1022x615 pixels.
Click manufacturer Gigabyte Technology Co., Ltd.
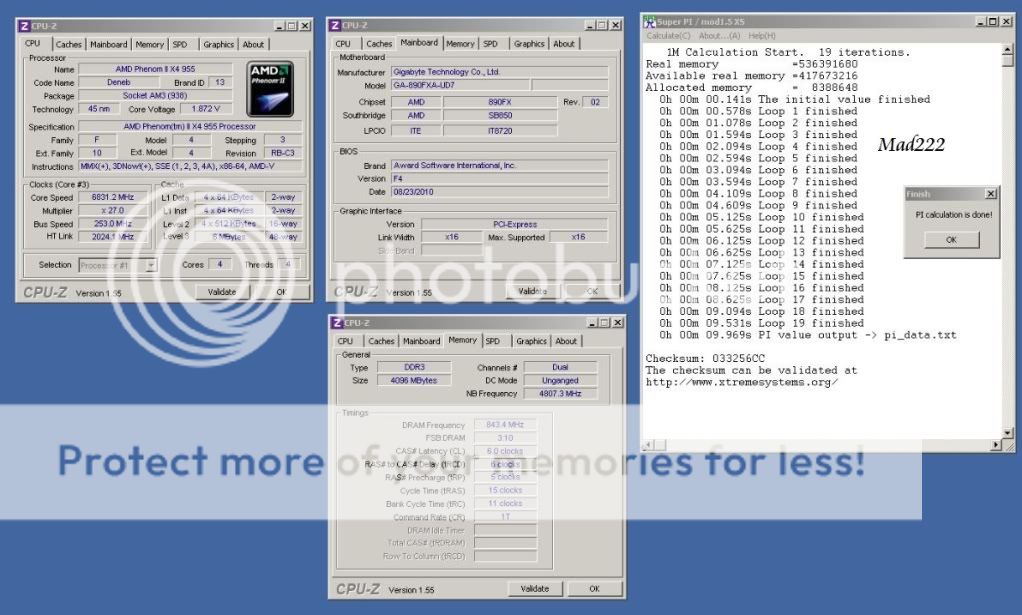click(x=499, y=72)
